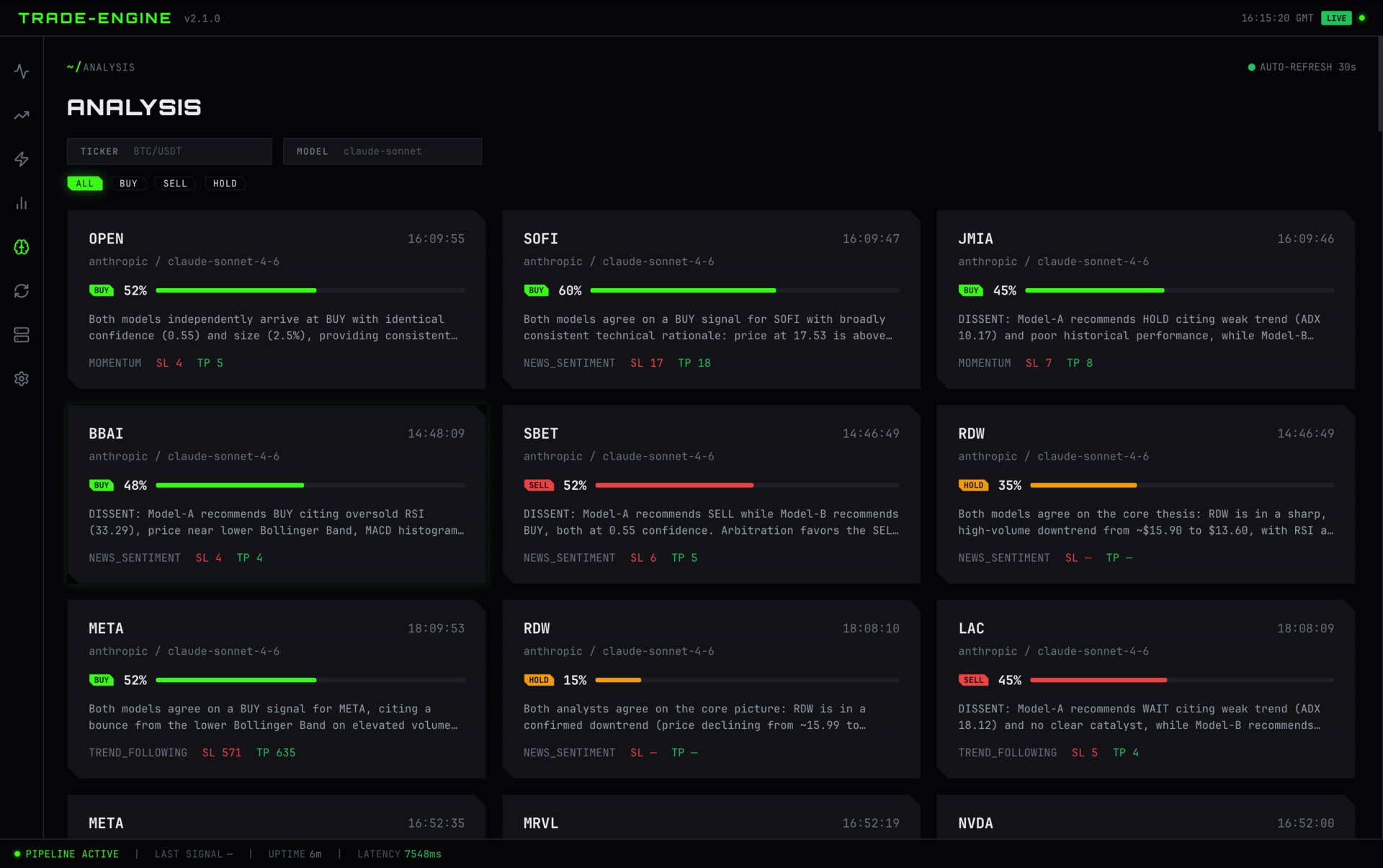Open the refresh cycle sidebar icon
Screen dimensions: 1383x868
tap(22, 291)
